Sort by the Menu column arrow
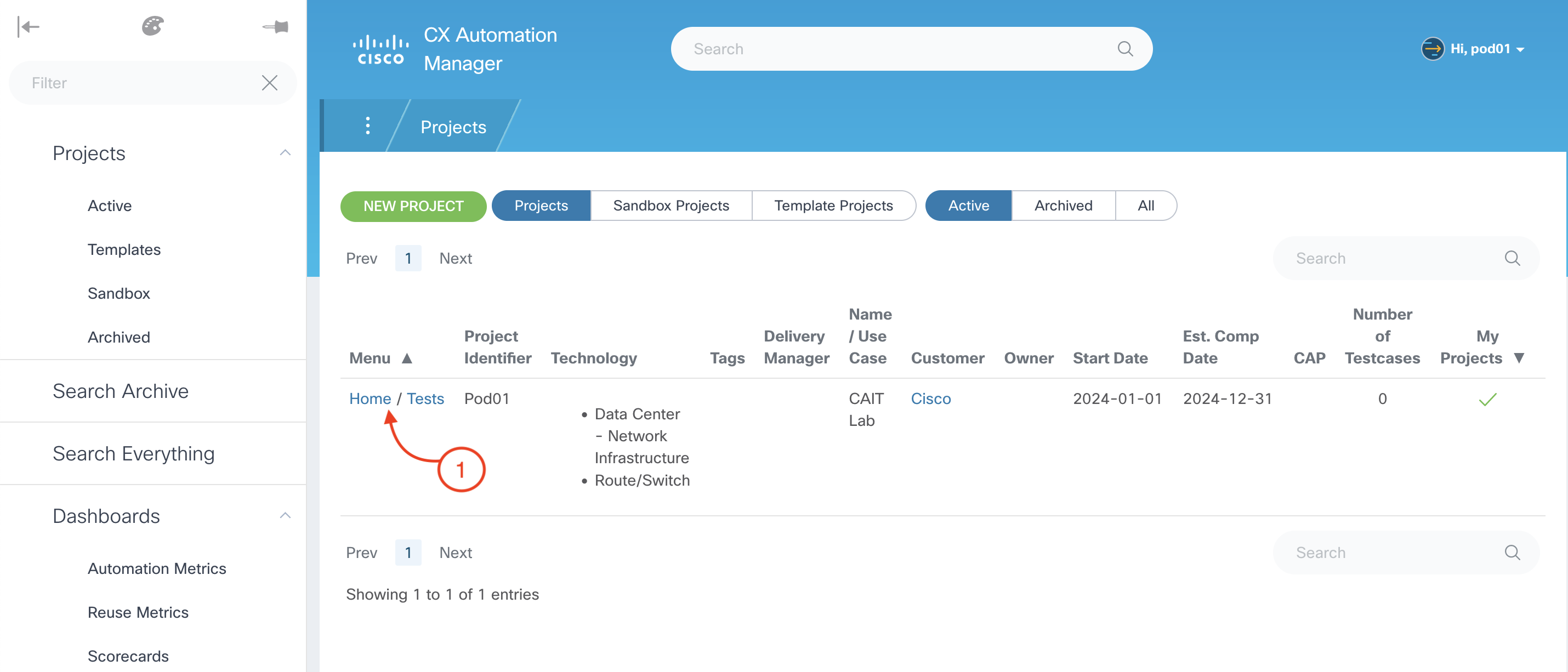The width and height of the screenshot is (1568, 672). click(x=407, y=358)
